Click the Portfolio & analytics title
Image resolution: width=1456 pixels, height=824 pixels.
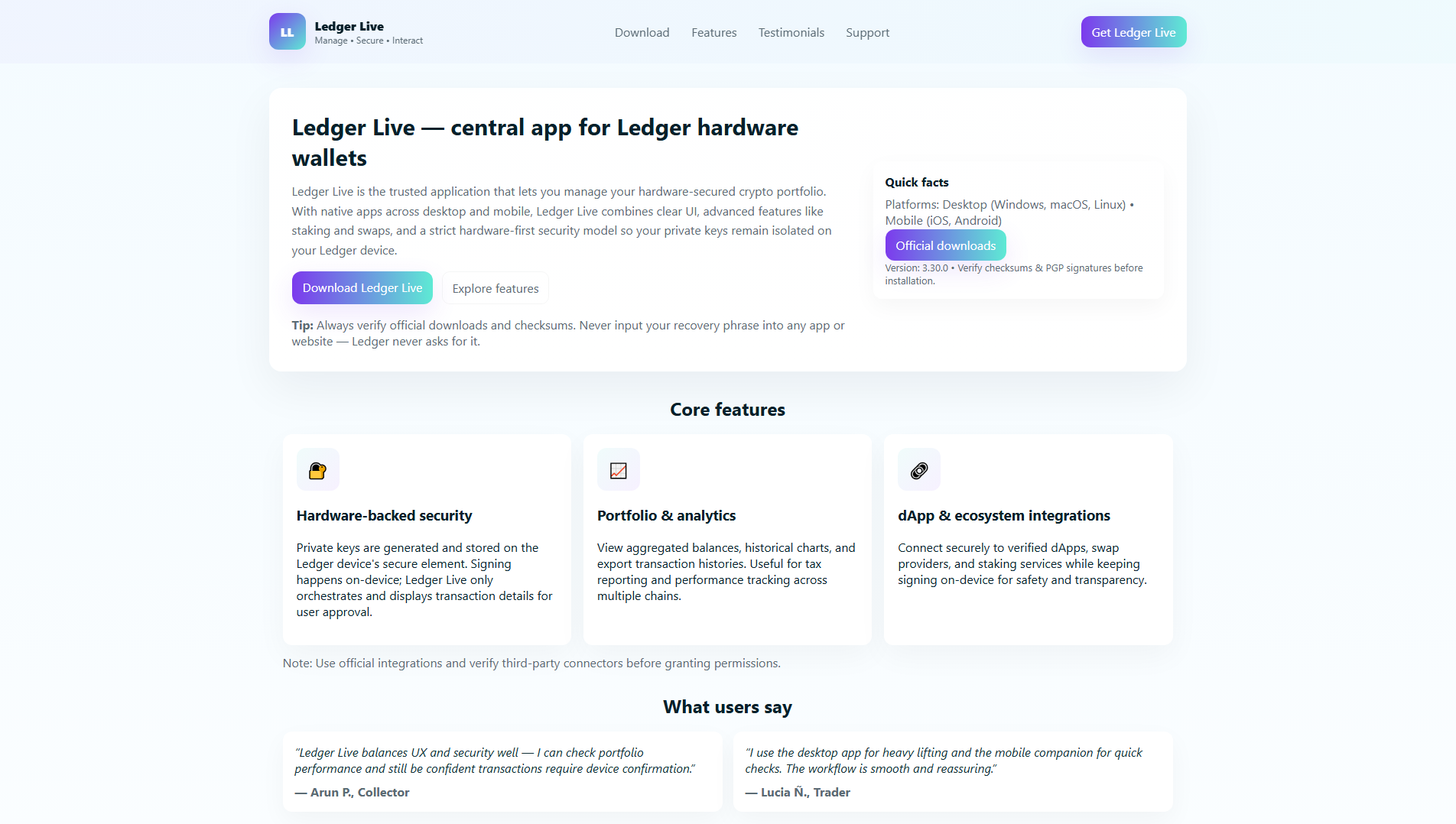[x=667, y=516]
